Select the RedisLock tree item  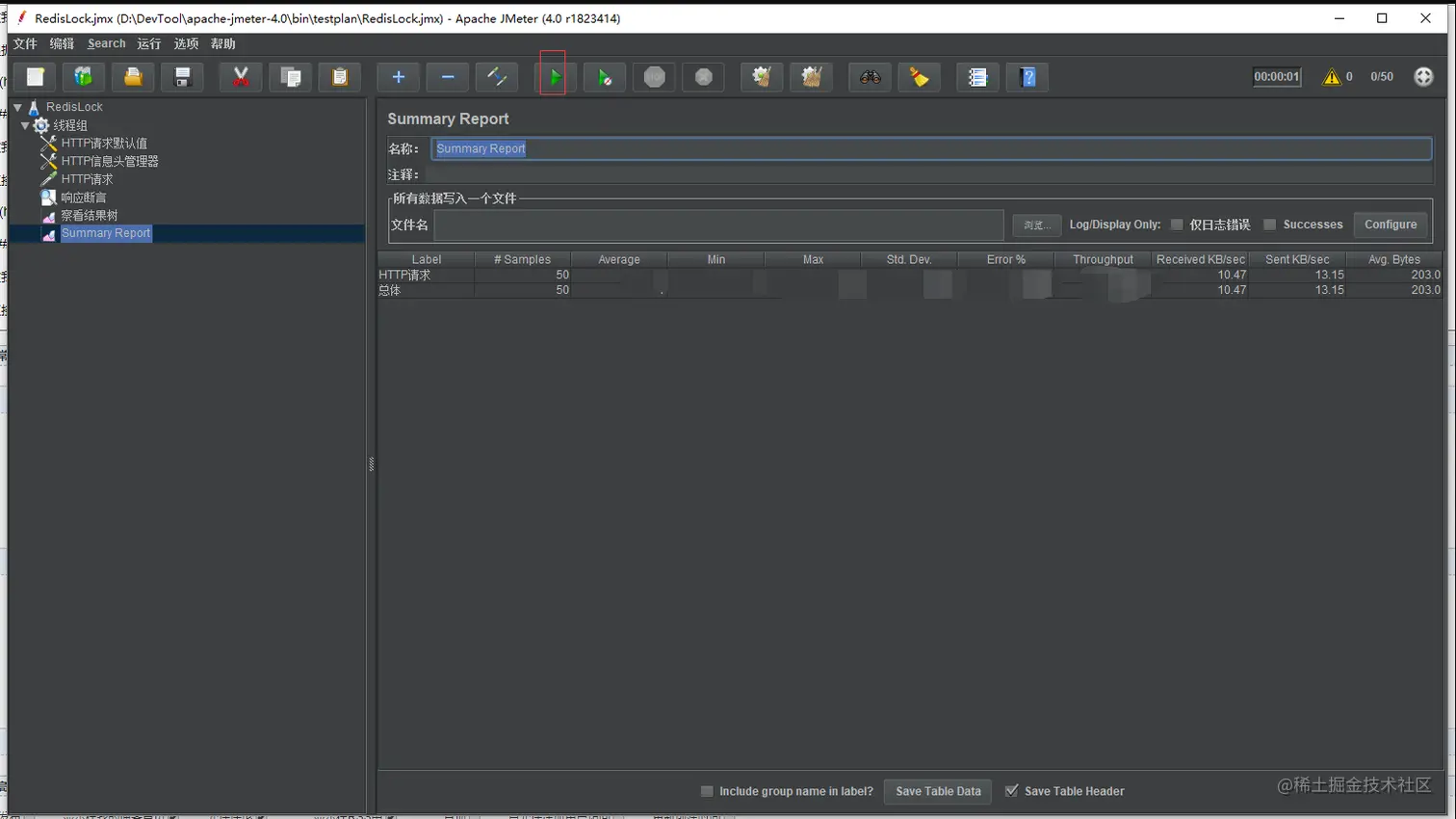(x=74, y=107)
